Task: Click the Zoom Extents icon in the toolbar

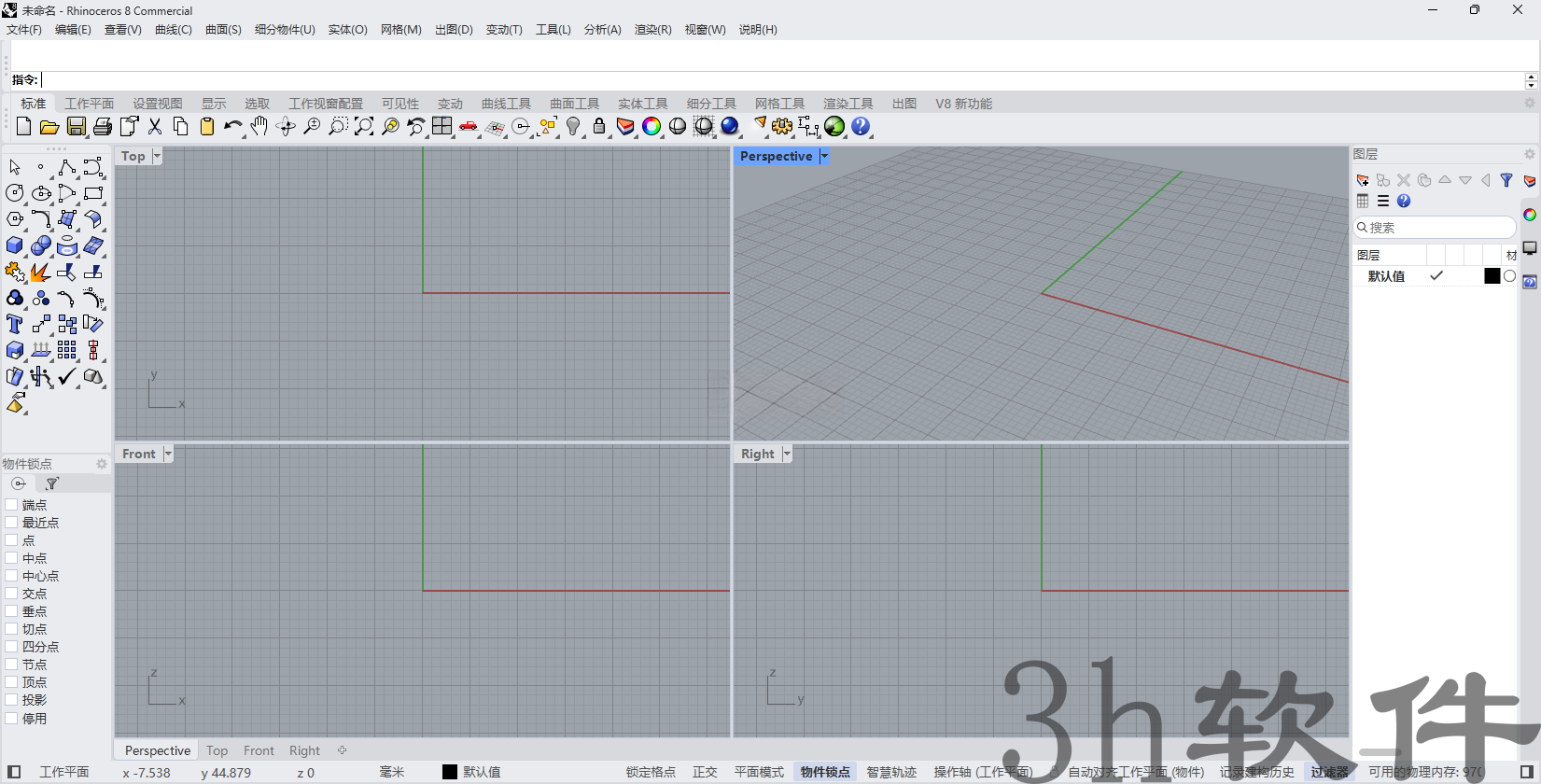Action: pos(364,126)
